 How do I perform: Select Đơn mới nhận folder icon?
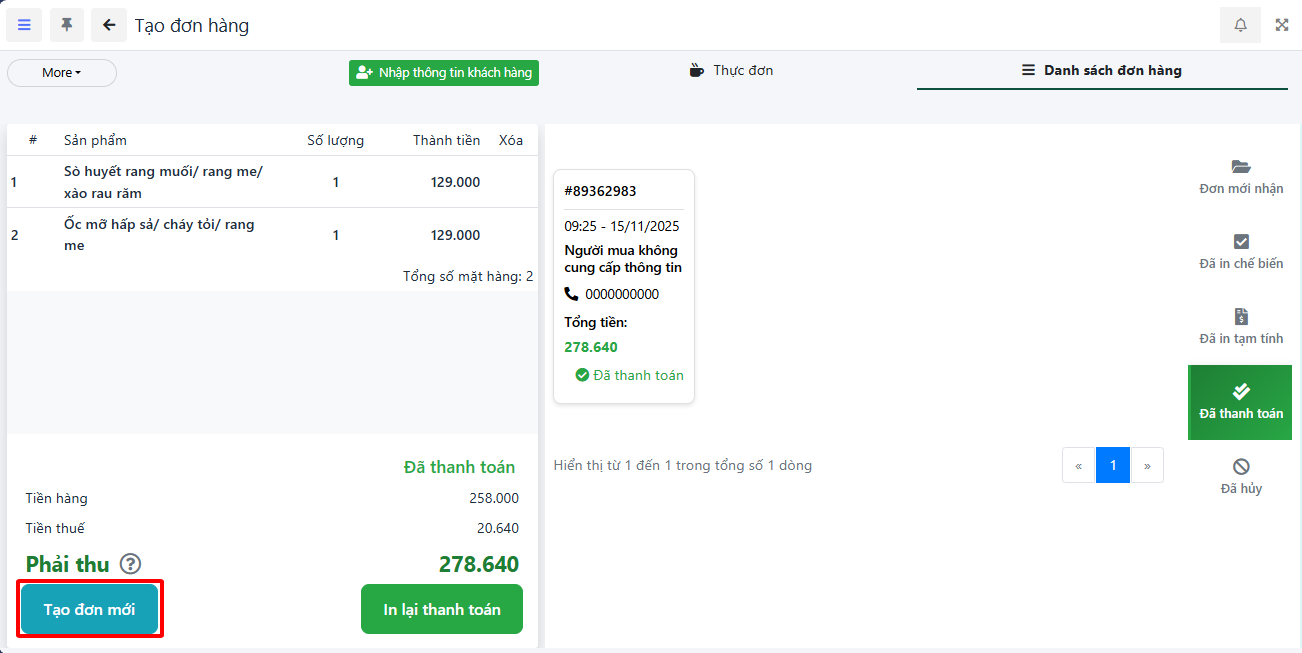(x=1241, y=167)
